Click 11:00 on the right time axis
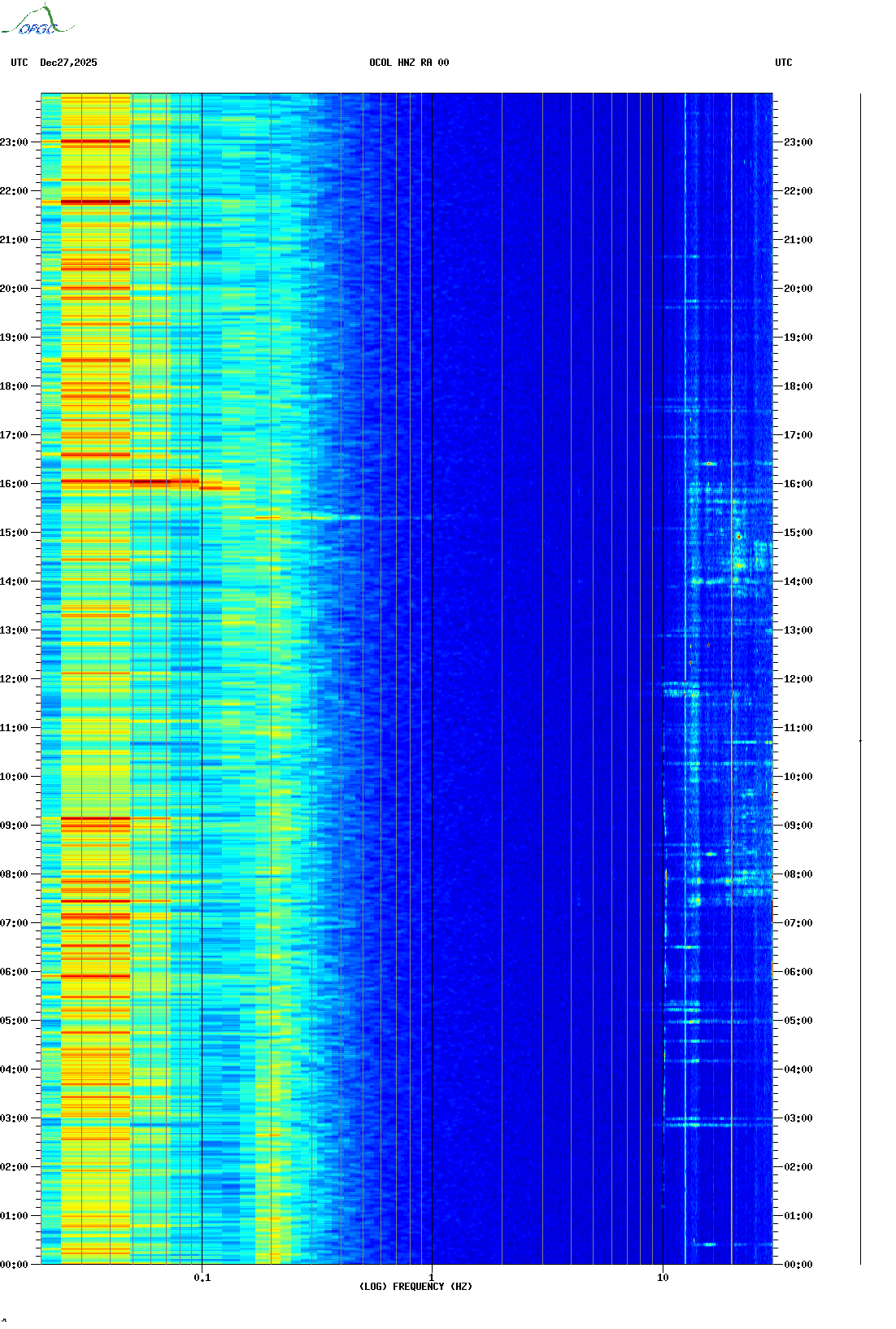Screen dimensions: 896x1329 [798, 728]
